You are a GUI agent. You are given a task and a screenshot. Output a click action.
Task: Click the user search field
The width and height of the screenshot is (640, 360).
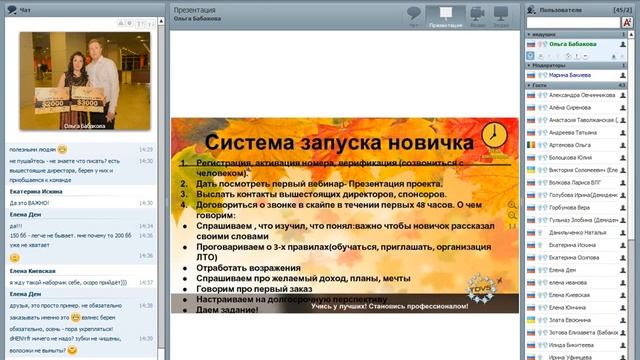click(x=573, y=22)
